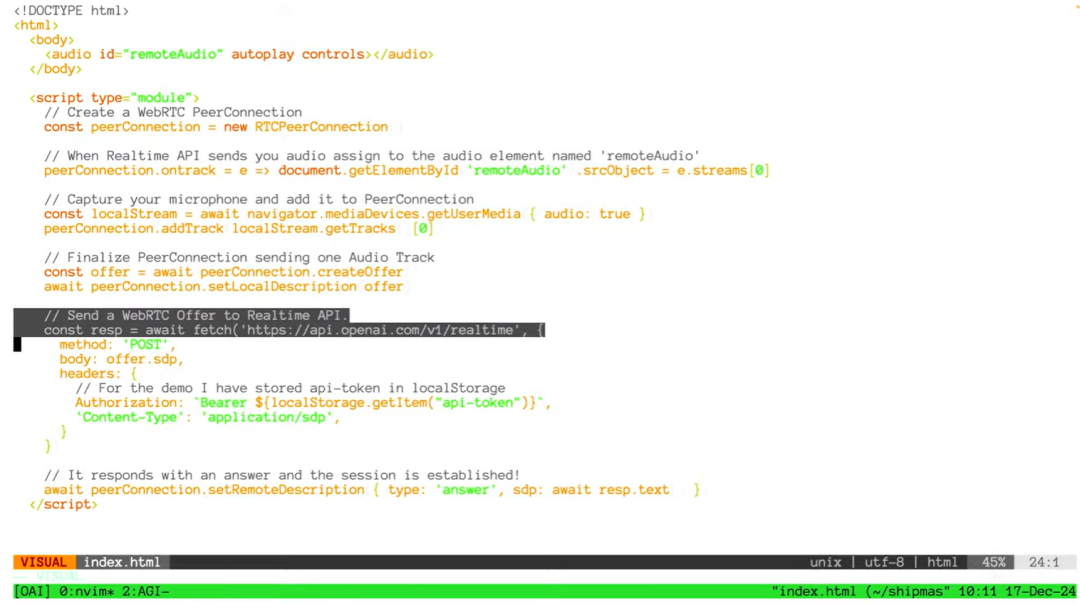Viewport: 1080px width, 603px height.
Task: Switch to tmux window 2:AGI
Action: coord(145,591)
